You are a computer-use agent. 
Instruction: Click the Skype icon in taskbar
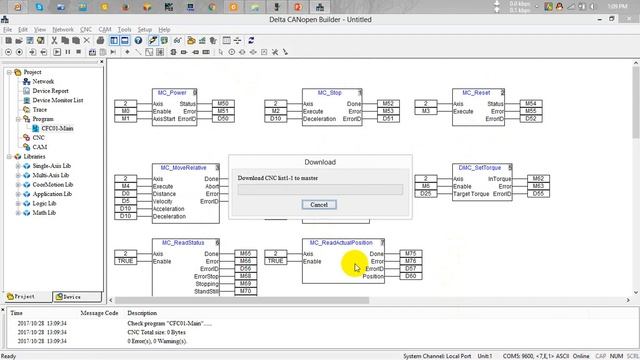pos(39,7)
